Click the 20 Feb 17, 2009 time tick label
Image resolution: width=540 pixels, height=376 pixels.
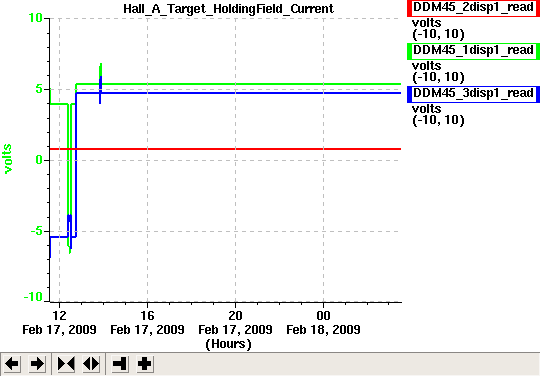(x=235, y=323)
